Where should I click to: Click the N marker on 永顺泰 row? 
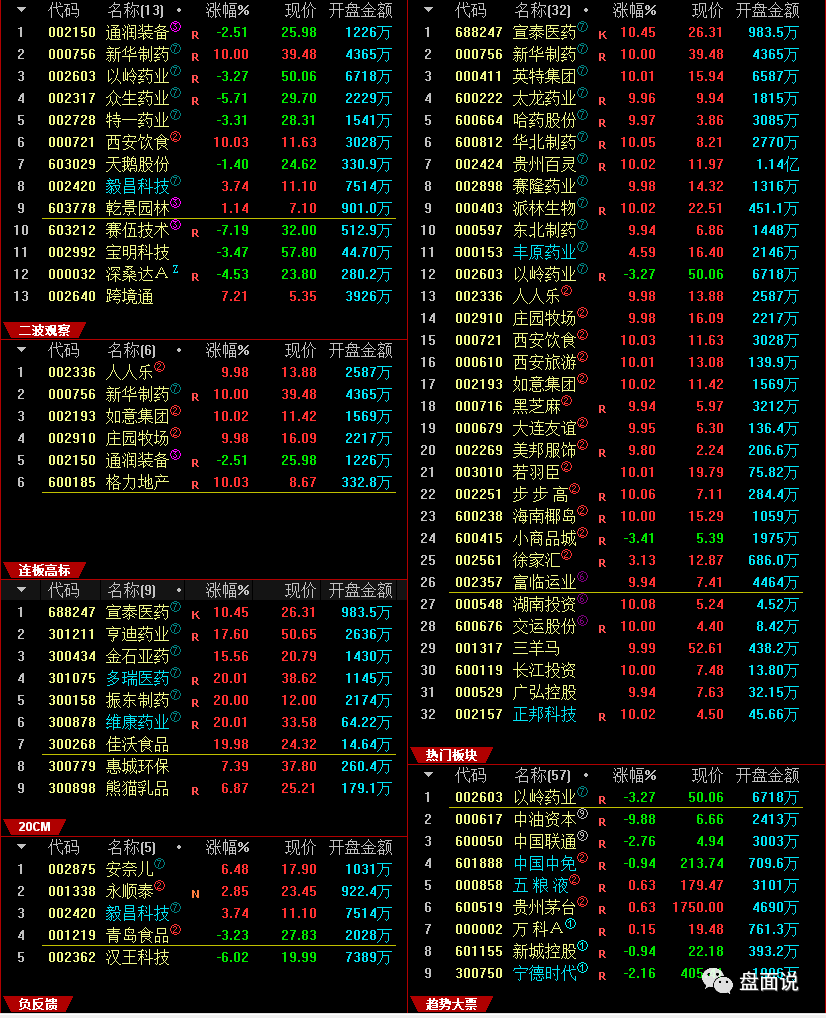pos(195,893)
